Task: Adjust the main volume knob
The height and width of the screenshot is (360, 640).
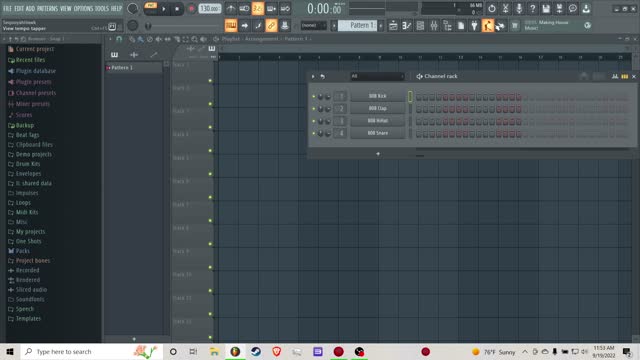Action: 133,8
